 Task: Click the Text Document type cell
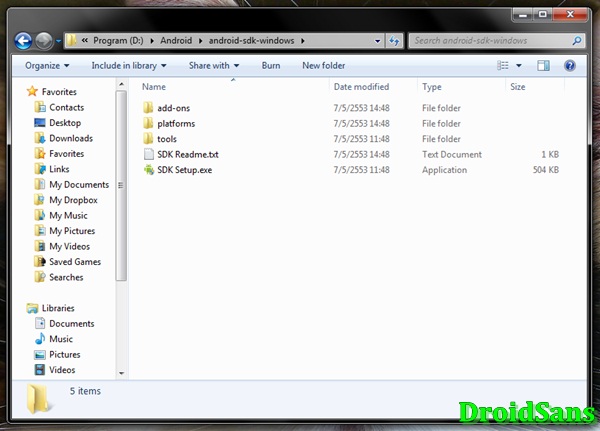pyautogui.click(x=452, y=154)
